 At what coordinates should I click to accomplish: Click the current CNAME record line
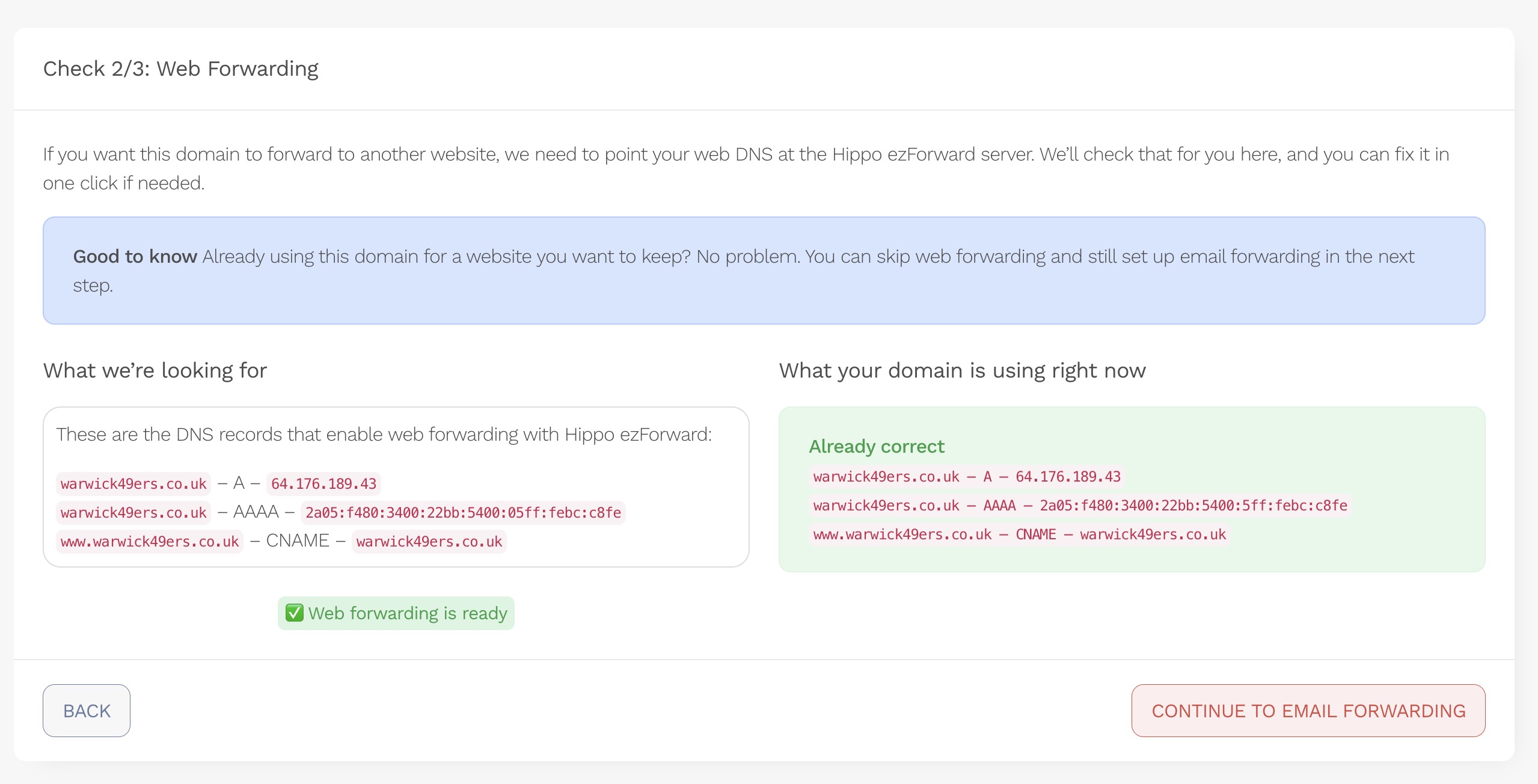click(x=1019, y=534)
